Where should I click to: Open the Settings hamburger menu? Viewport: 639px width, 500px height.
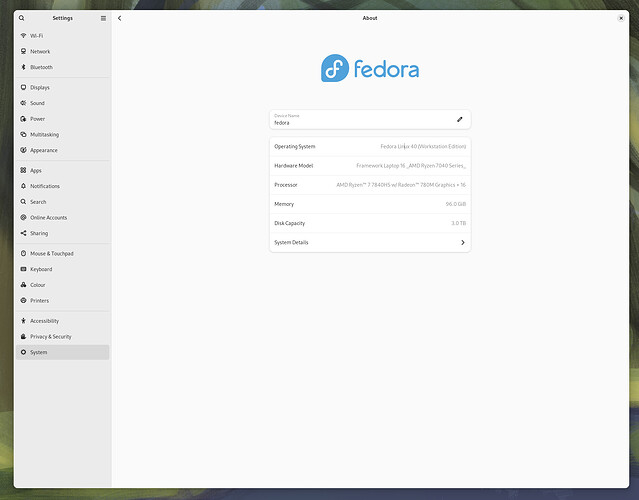tap(103, 18)
